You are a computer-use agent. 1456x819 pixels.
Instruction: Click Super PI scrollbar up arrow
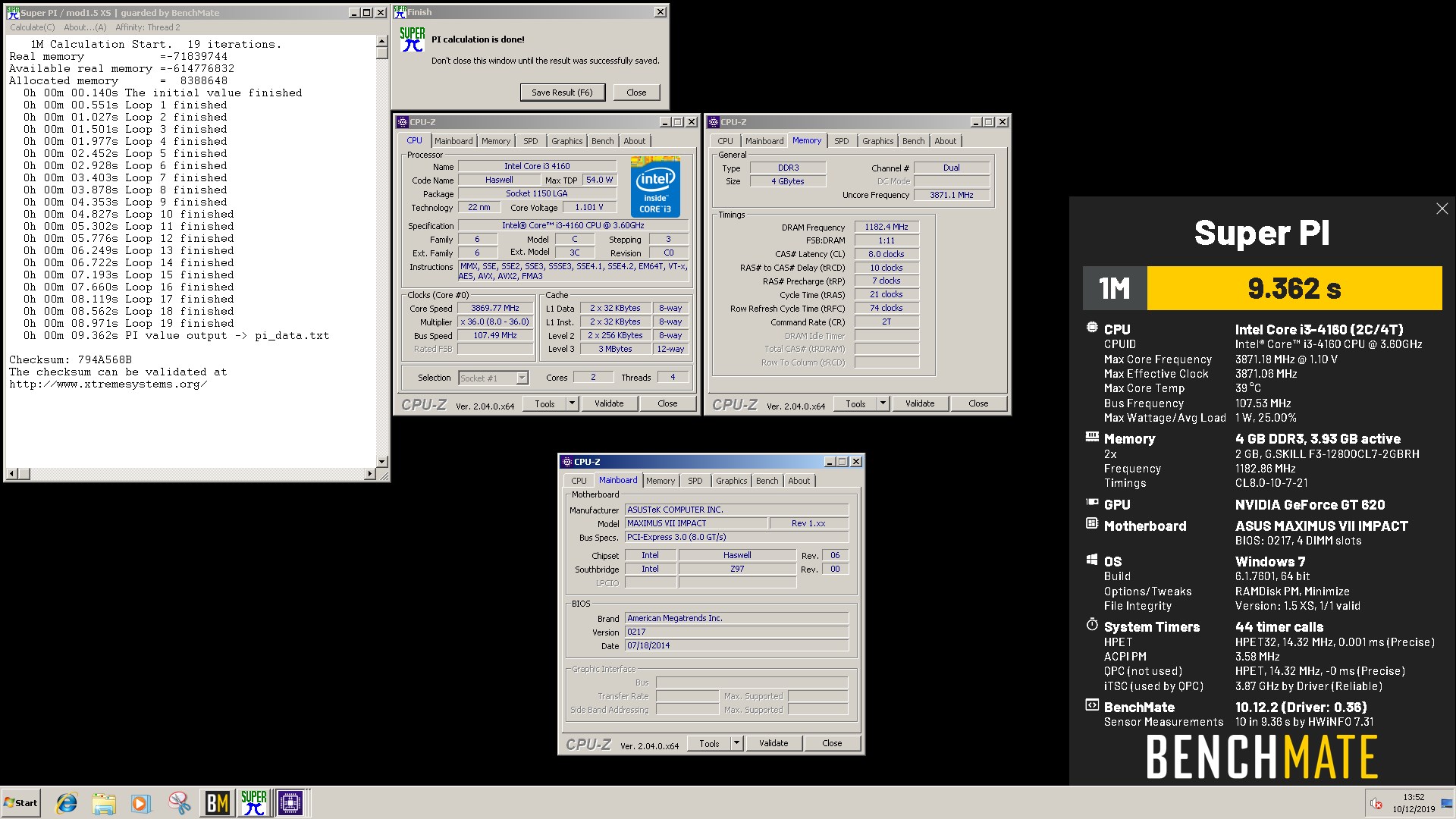381,42
